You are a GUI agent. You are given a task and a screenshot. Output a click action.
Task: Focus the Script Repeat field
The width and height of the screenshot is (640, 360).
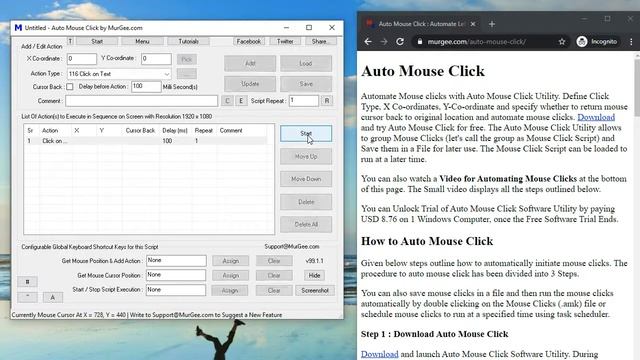click(304, 101)
